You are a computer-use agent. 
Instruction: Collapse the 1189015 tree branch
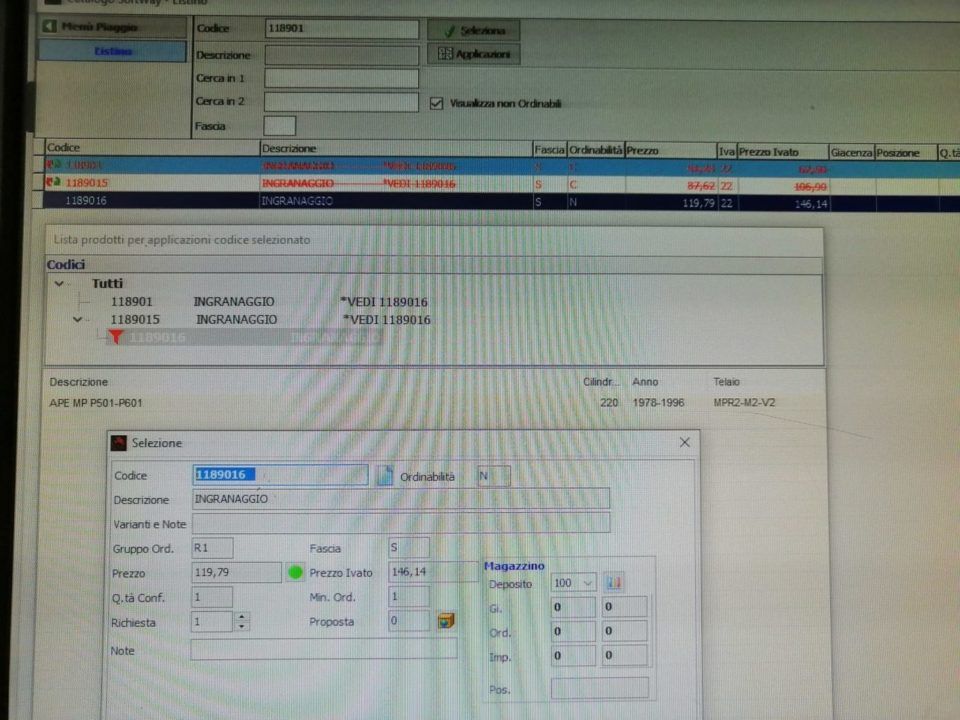78,320
